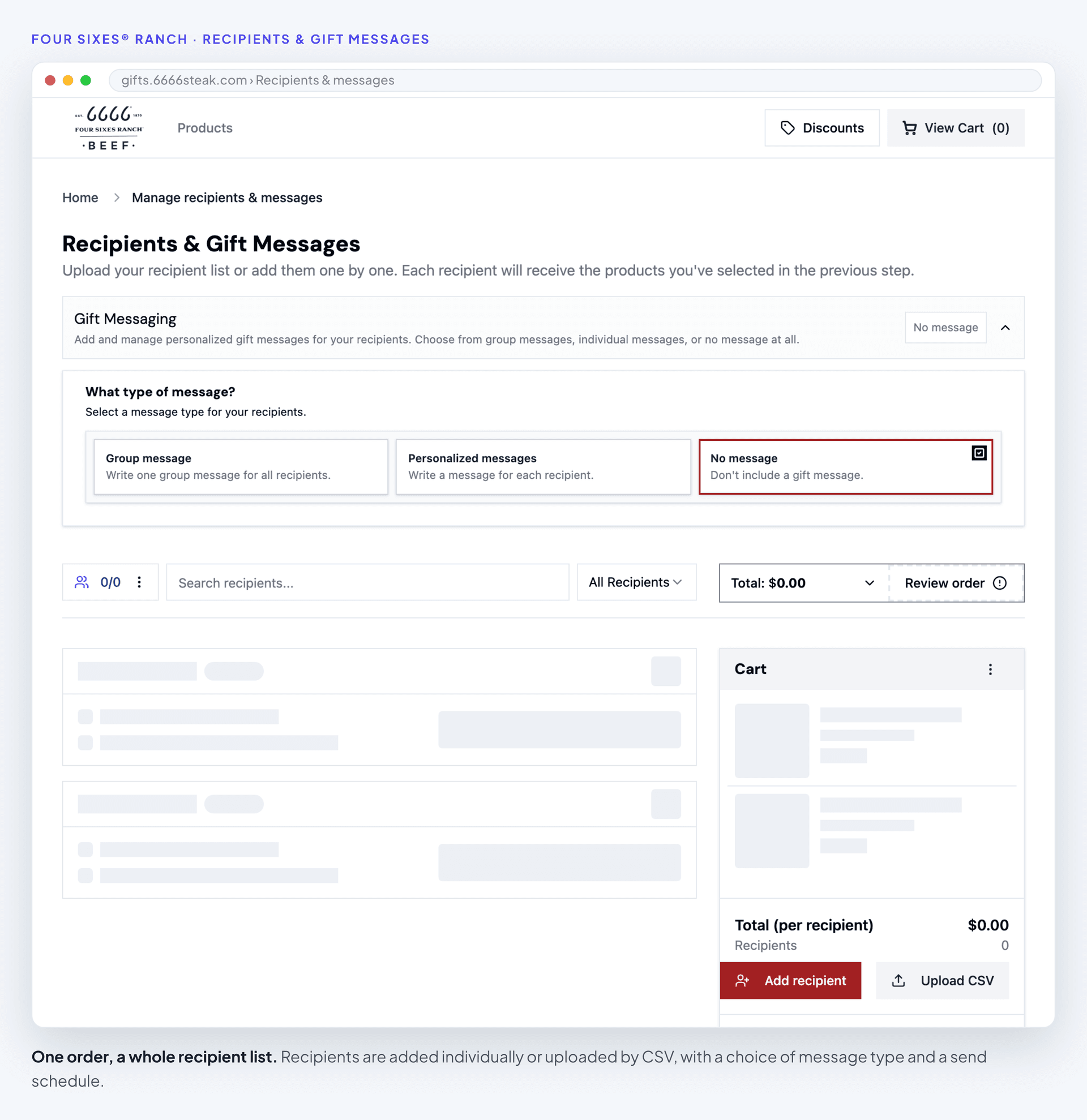Click the Search recipients field

367,582
